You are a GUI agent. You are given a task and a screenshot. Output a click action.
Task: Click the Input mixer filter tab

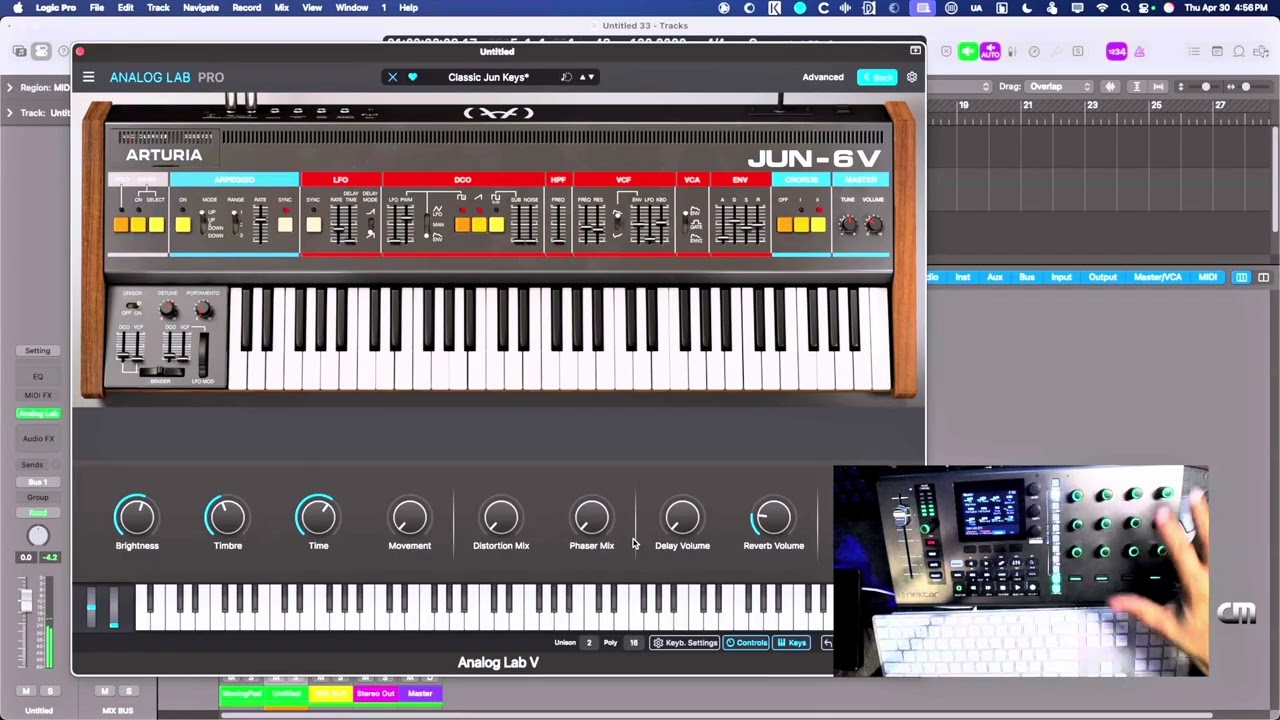point(1061,277)
